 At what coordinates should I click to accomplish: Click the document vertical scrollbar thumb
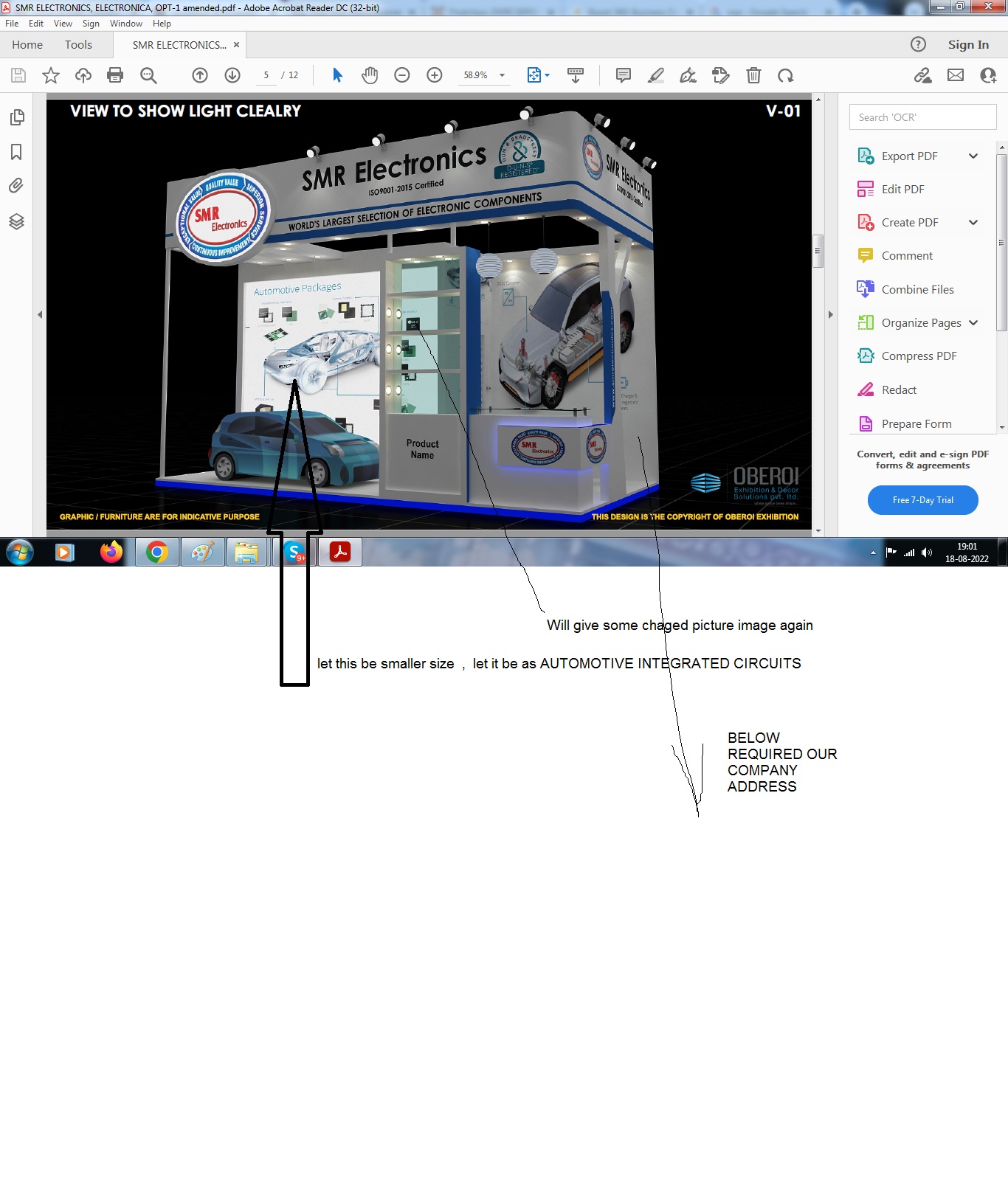(x=818, y=251)
